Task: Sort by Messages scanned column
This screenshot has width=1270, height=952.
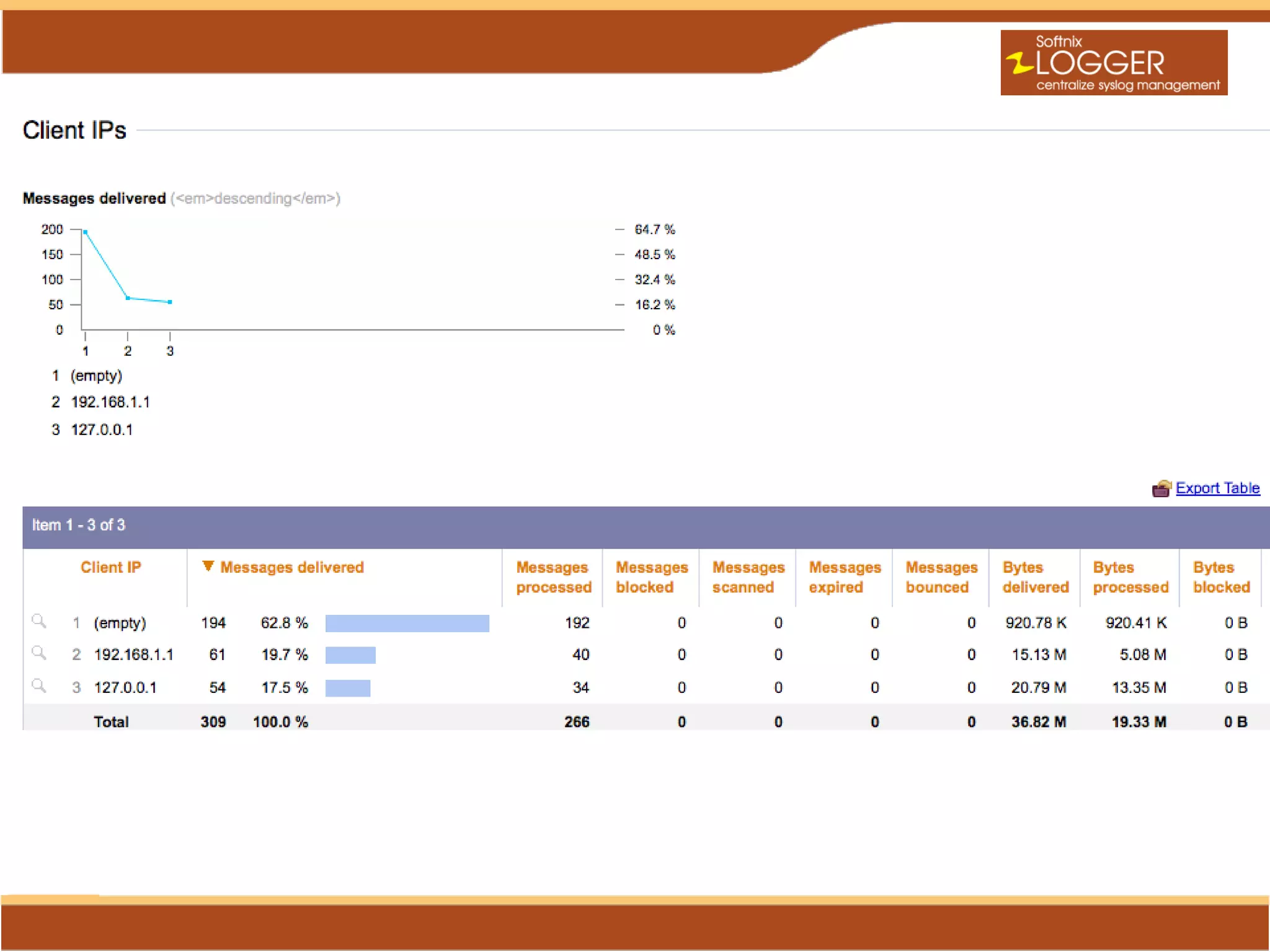Action: pyautogui.click(x=748, y=577)
